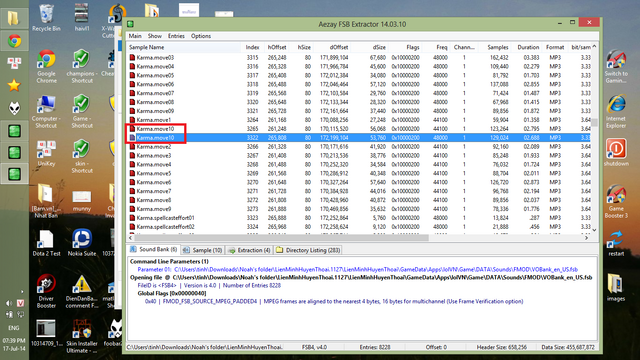Image resolution: width=640 pixels, height=360 pixels.
Task: Click the ENG language indicator in taskbar
Action: pyautogui.click(x=13, y=328)
